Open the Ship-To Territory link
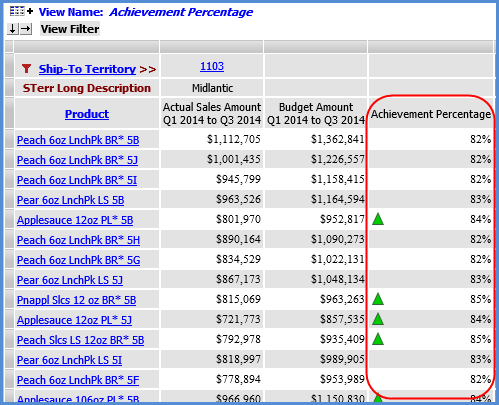This screenshot has width=499, height=405. (x=87, y=69)
